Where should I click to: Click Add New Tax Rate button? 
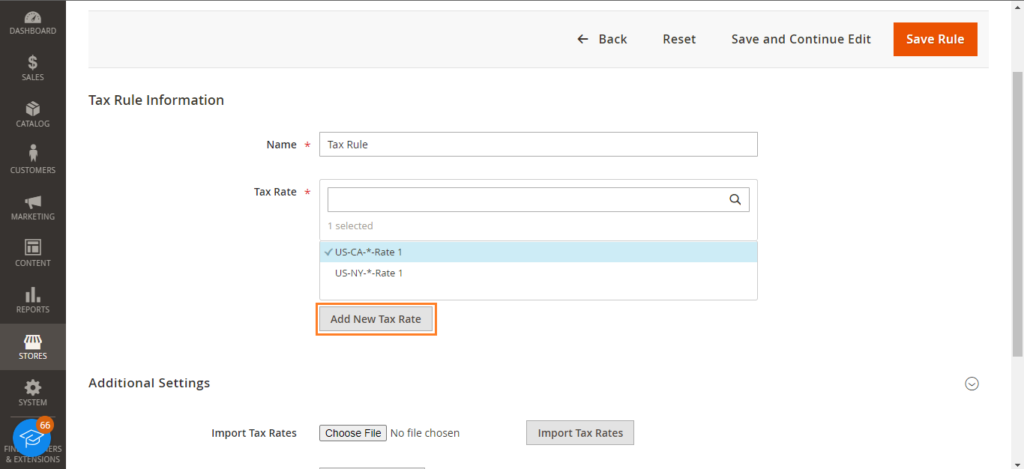click(376, 319)
